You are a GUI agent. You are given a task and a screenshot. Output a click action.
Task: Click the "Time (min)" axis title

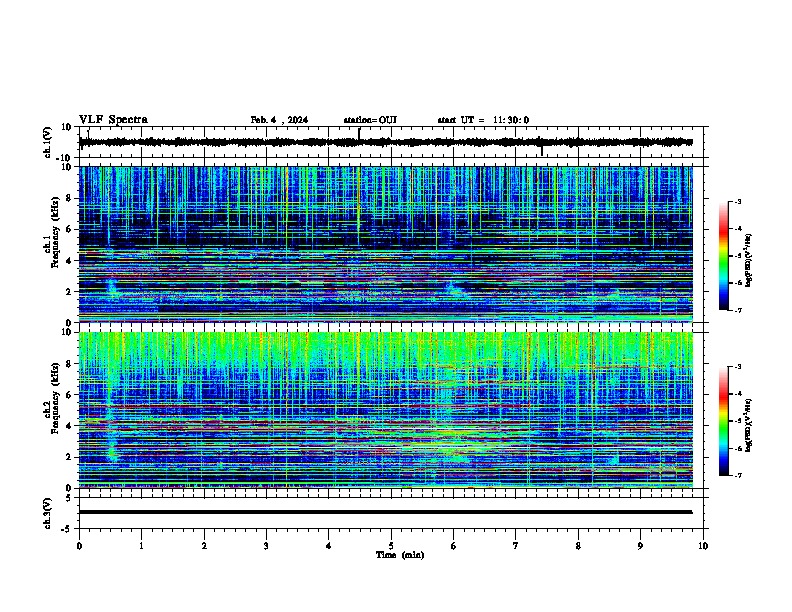click(x=400, y=555)
